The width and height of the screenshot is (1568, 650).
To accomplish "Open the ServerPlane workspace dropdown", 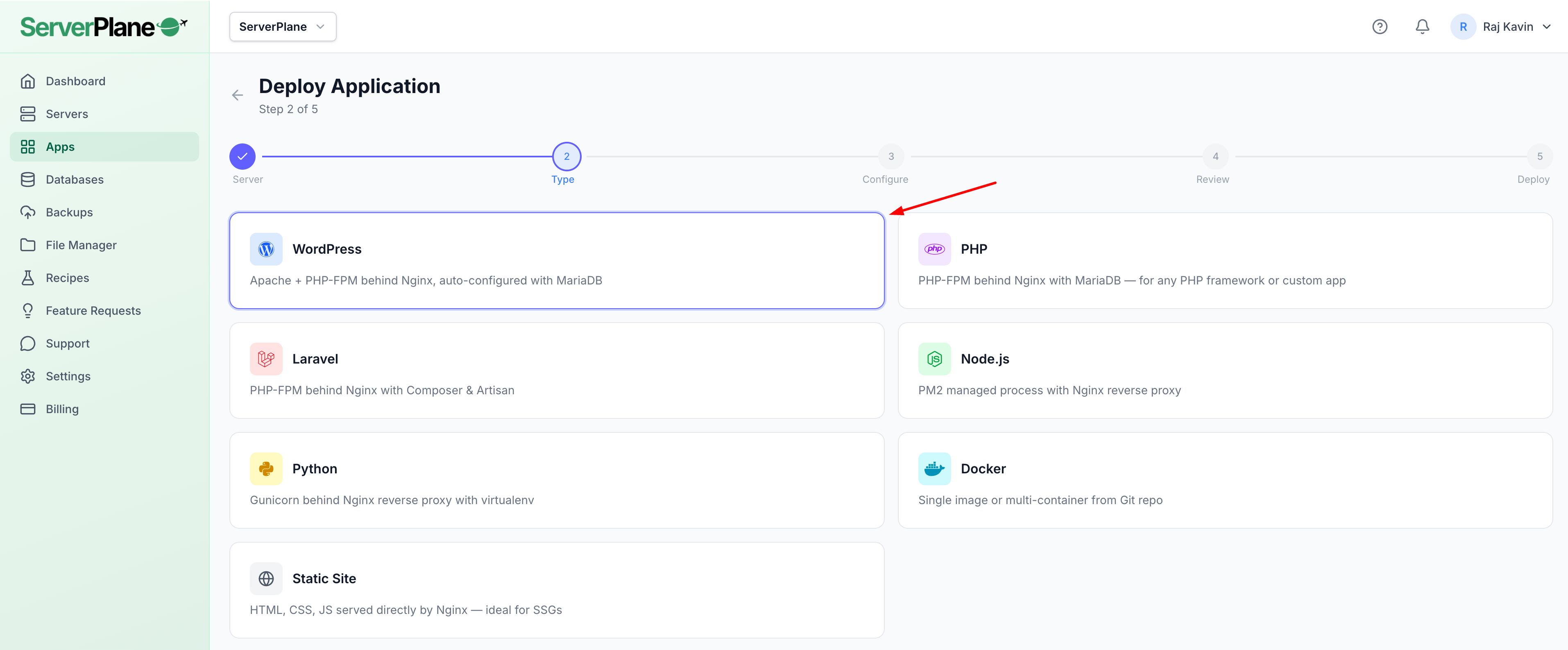I will tap(283, 27).
